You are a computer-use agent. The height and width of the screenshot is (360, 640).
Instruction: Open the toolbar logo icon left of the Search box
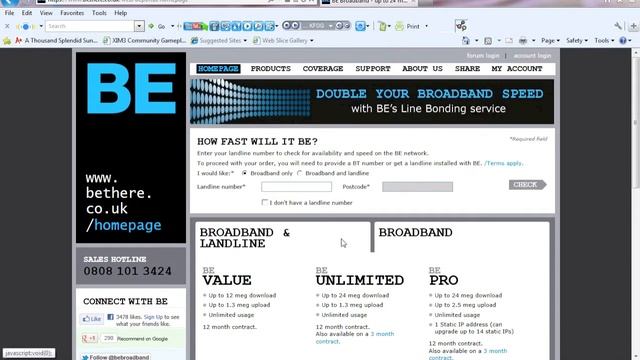(25, 27)
